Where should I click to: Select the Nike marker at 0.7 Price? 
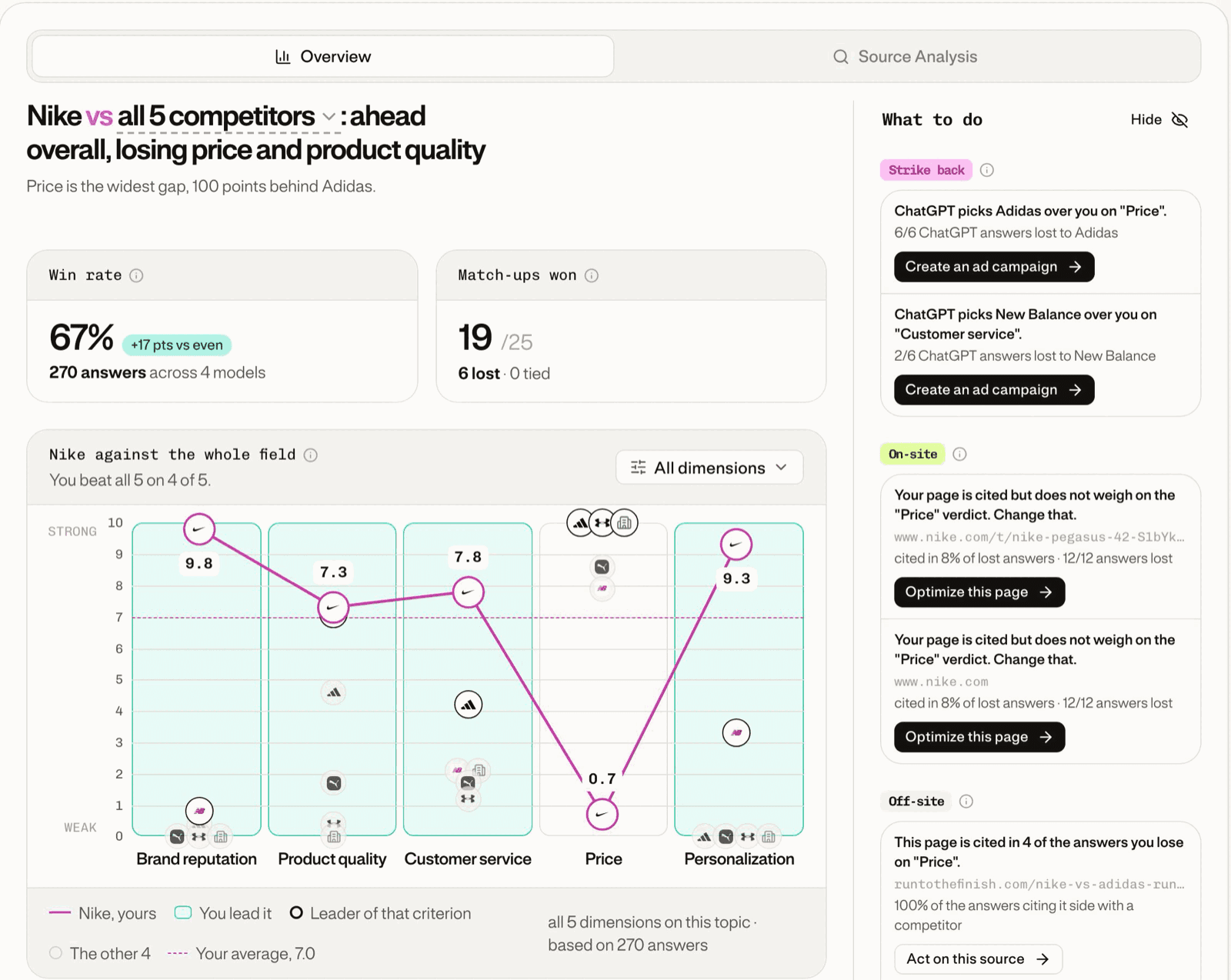coord(602,815)
